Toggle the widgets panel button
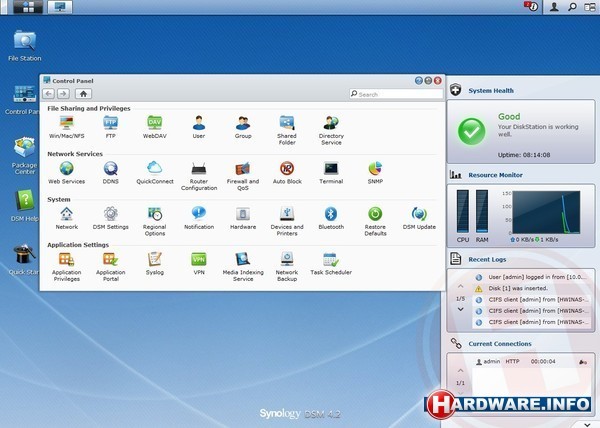Image resolution: width=600 pixels, height=428 pixels. pyautogui.click(x=590, y=7)
